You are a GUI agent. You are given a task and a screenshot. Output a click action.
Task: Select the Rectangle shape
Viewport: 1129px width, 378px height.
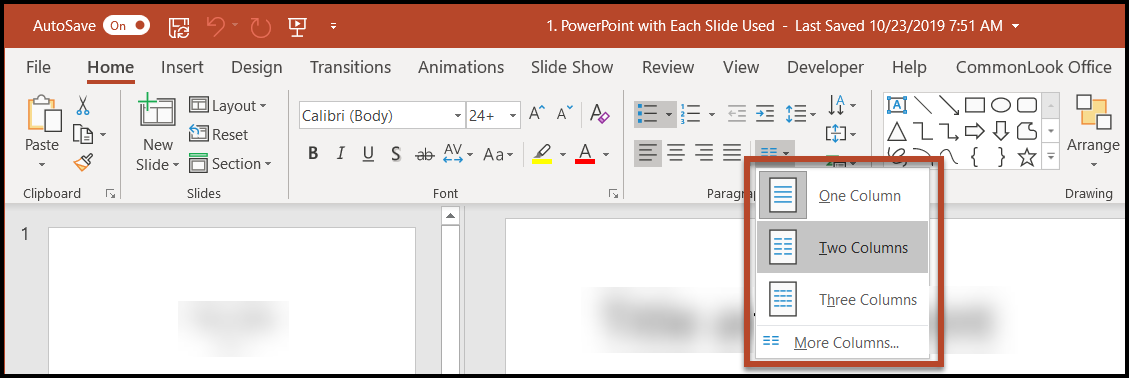pyautogui.click(x=975, y=106)
